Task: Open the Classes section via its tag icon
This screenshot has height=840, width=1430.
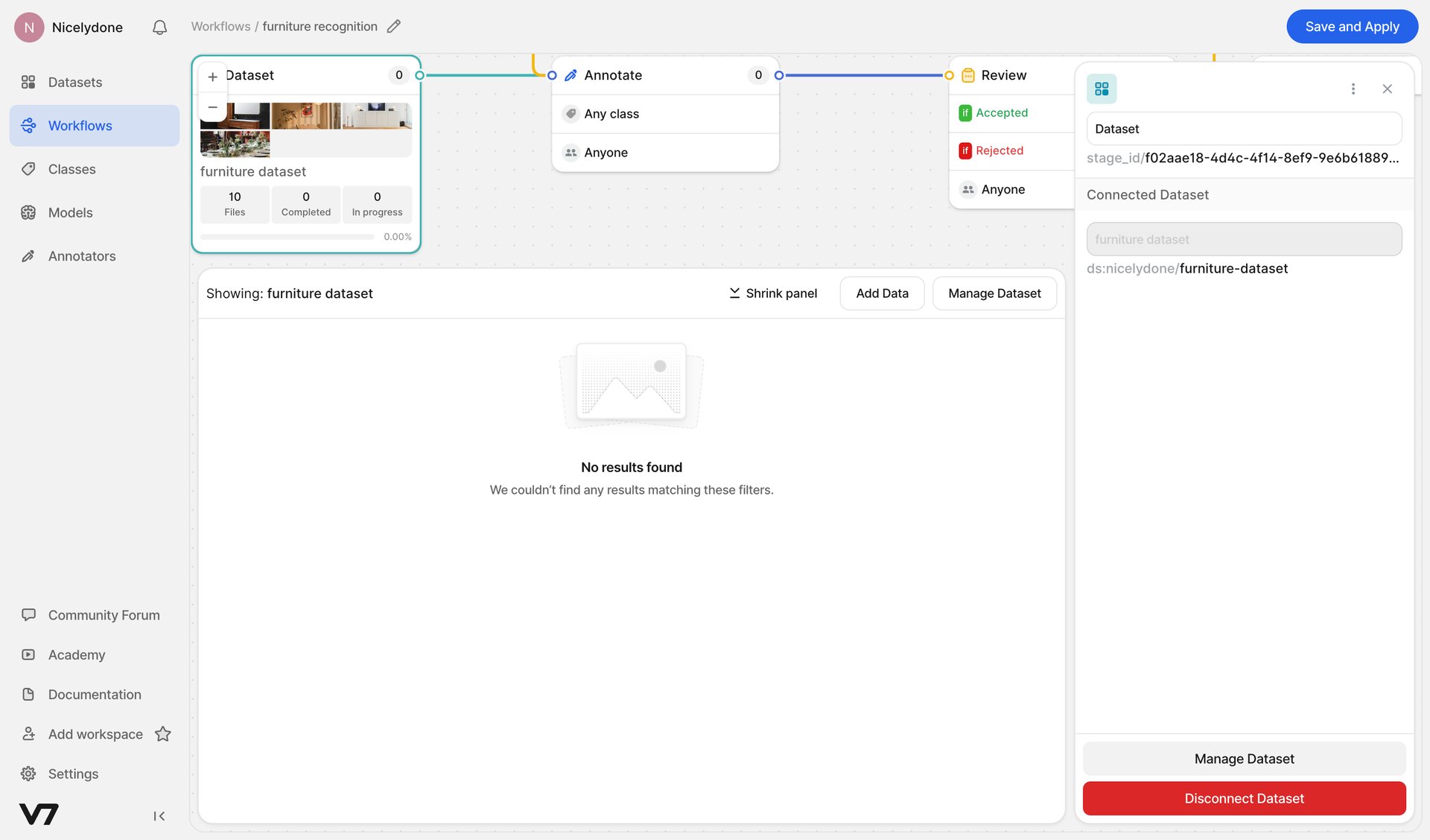Action: 28,169
